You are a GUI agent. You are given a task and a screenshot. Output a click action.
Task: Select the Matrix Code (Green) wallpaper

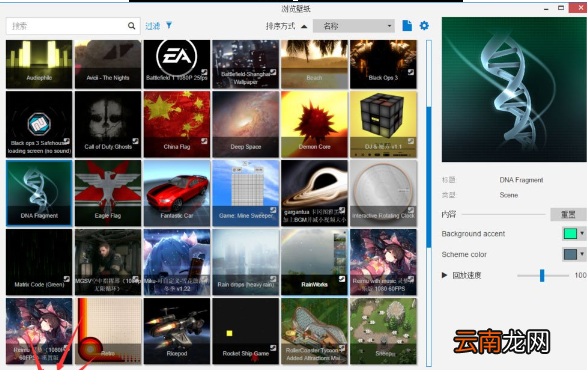coord(39,262)
